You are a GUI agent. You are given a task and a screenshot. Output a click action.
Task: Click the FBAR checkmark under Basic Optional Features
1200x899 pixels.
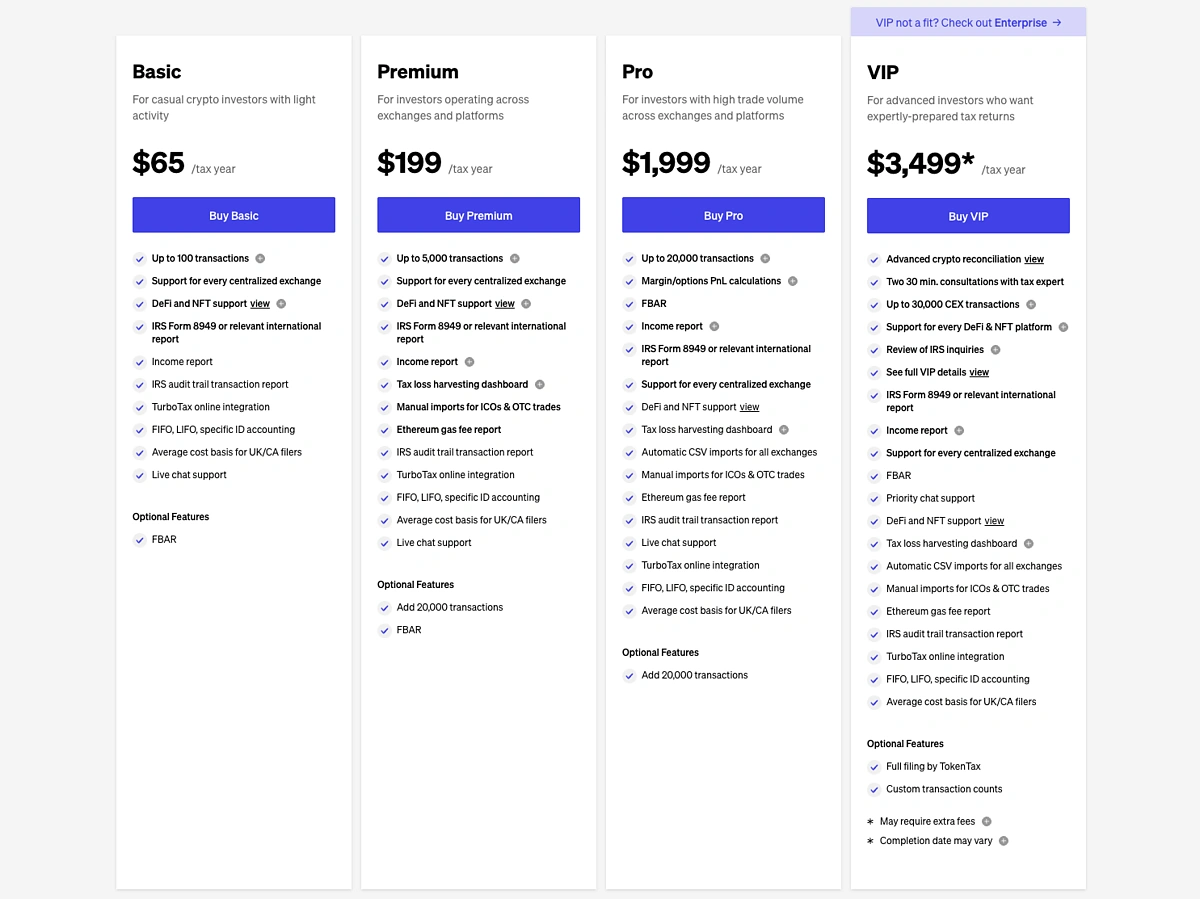(139, 539)
